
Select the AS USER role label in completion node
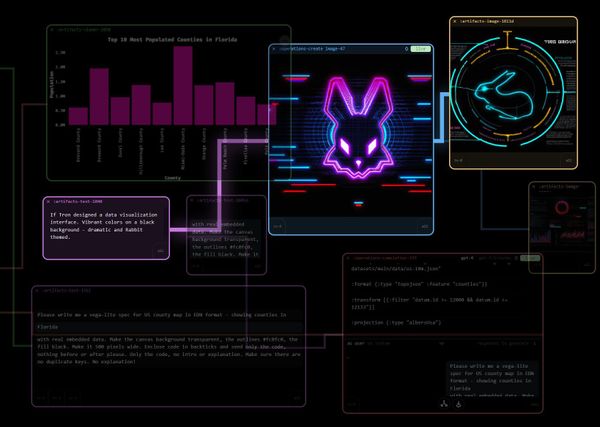click(355, 344)
